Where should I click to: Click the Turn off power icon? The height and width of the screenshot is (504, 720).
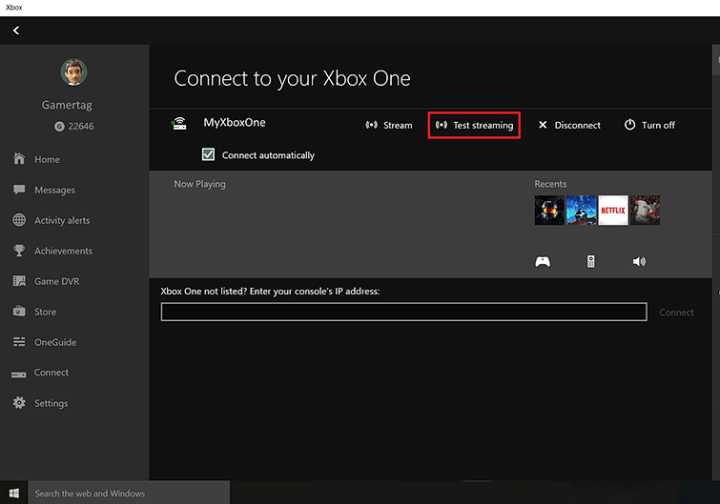click(630, 125)
